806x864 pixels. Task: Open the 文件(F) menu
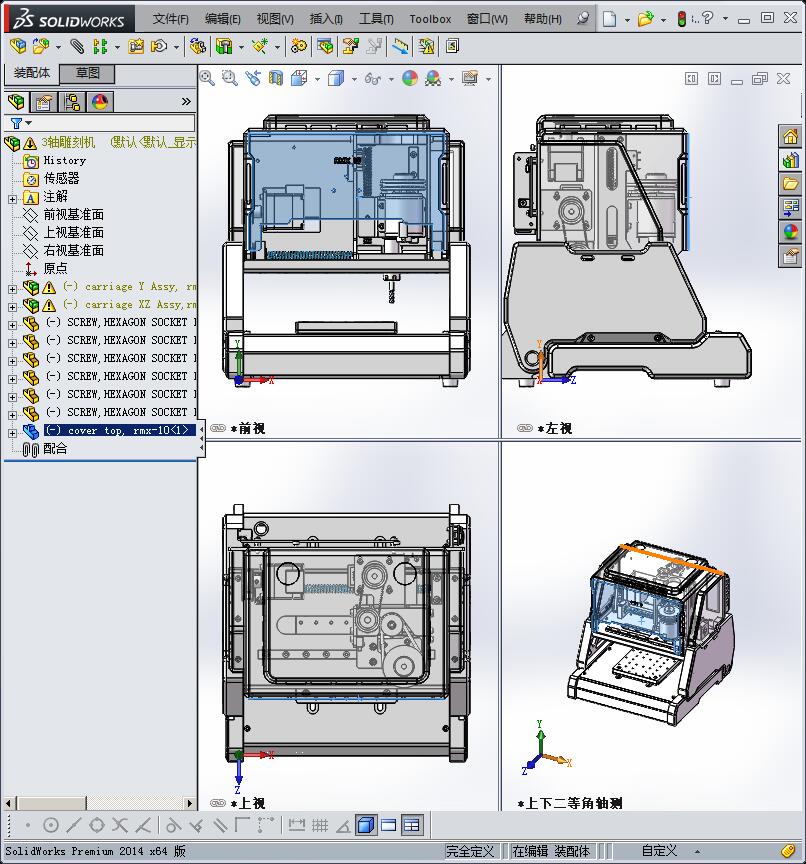tap(170, 19)
